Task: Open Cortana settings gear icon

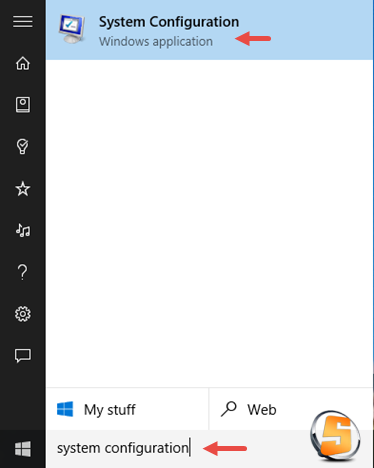Action: (x=23, y=314)
